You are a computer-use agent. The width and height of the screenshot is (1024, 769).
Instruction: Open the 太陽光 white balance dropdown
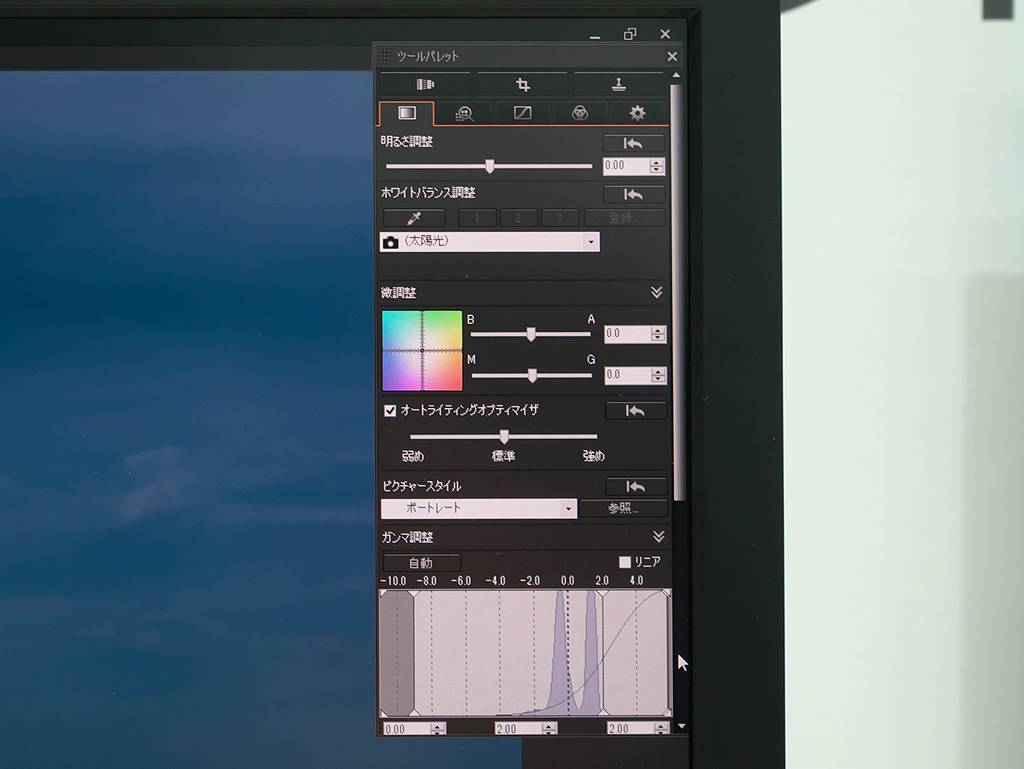pyautogui.click(x=490, y=242)
